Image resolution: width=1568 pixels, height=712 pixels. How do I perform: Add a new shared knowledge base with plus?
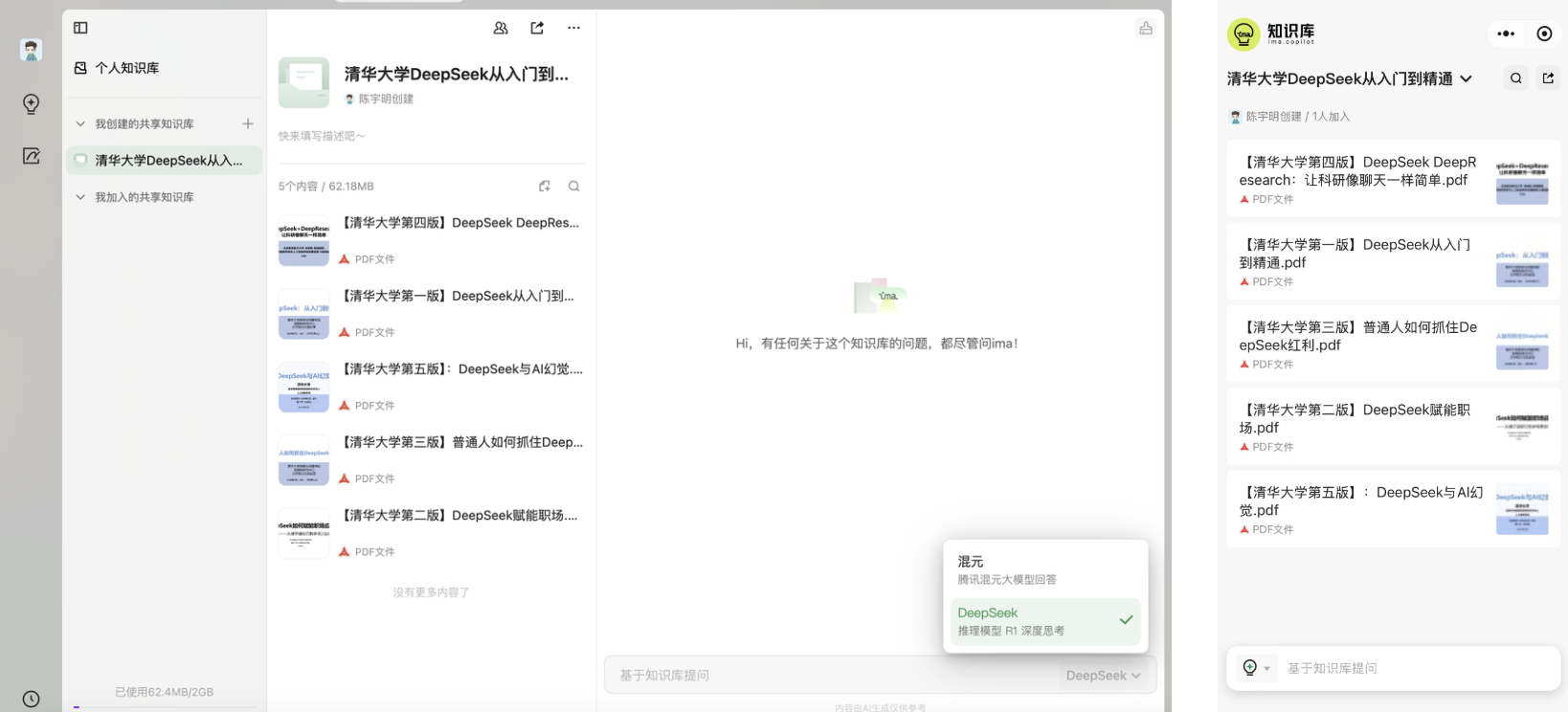(248, 123)
